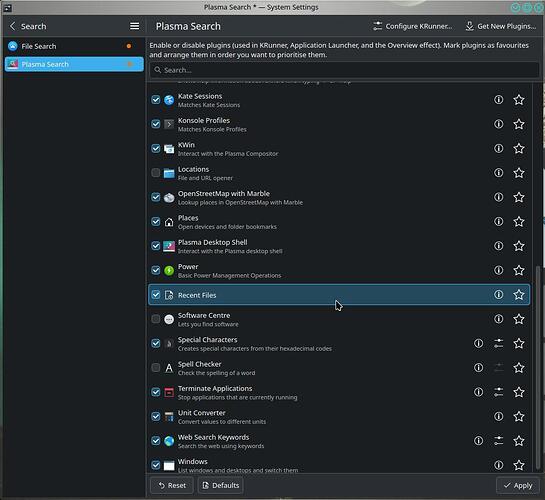This screenshot has width=545, height=500.
Task: Mark Power plugin as favourite
Action: point(519,270)
